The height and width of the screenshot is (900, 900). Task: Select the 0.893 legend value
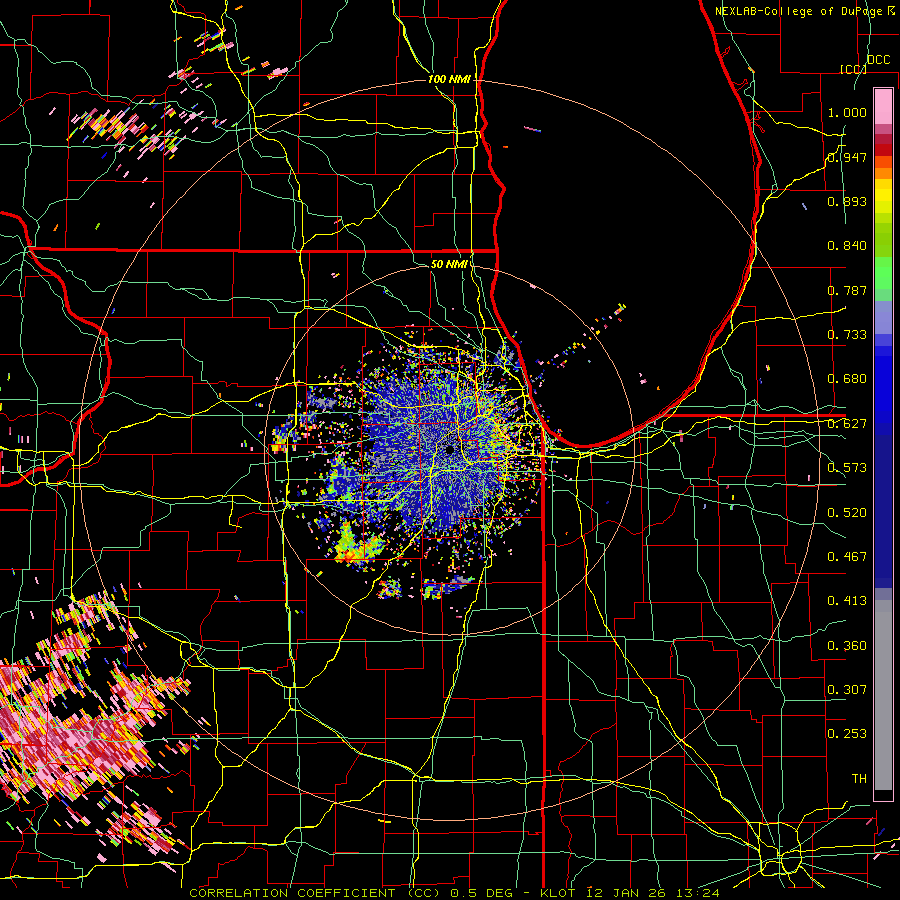847,201
